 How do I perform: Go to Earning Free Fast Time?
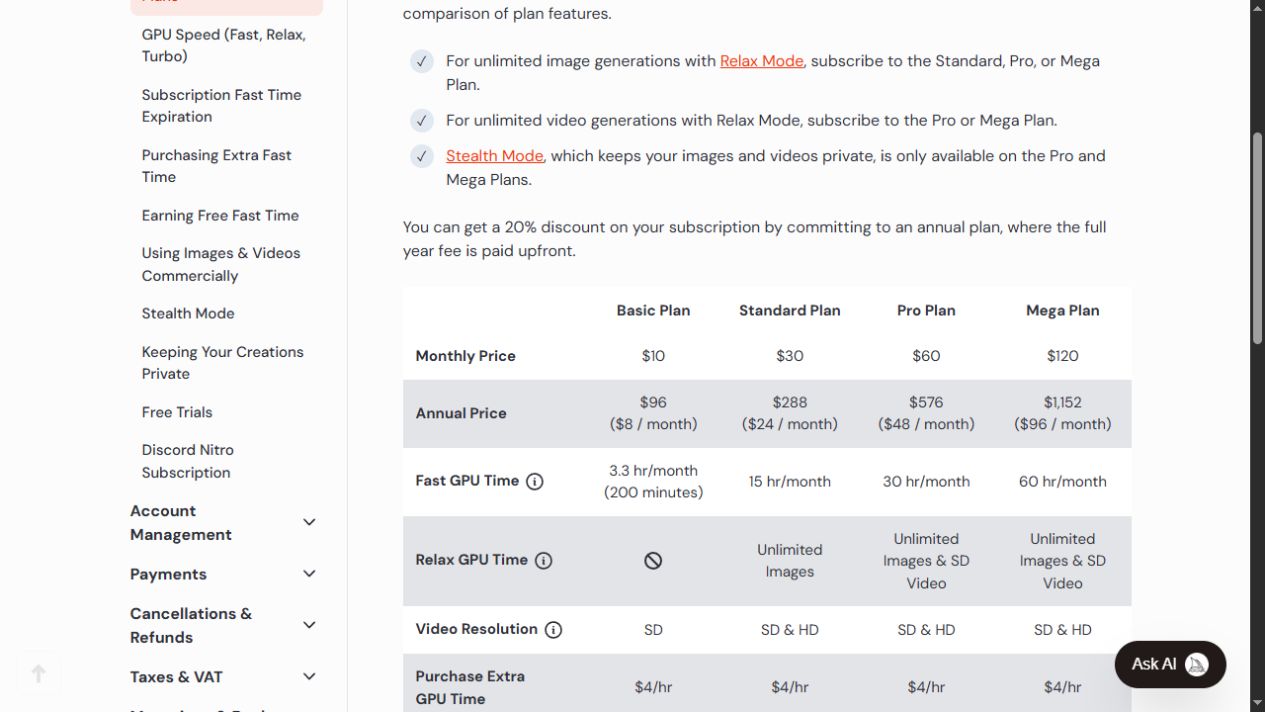point(220,215)
